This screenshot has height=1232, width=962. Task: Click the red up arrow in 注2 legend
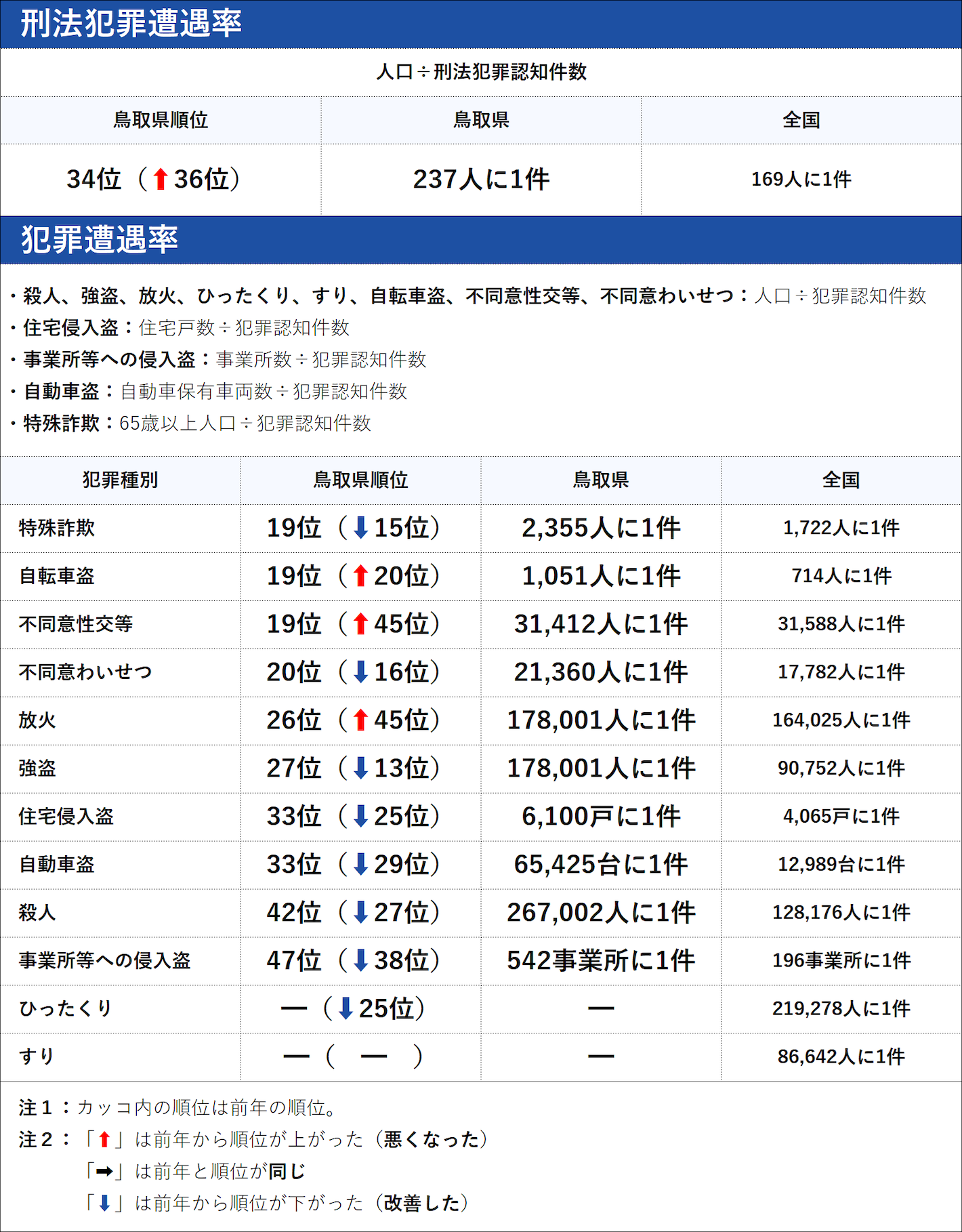(x=104, y=1140)
